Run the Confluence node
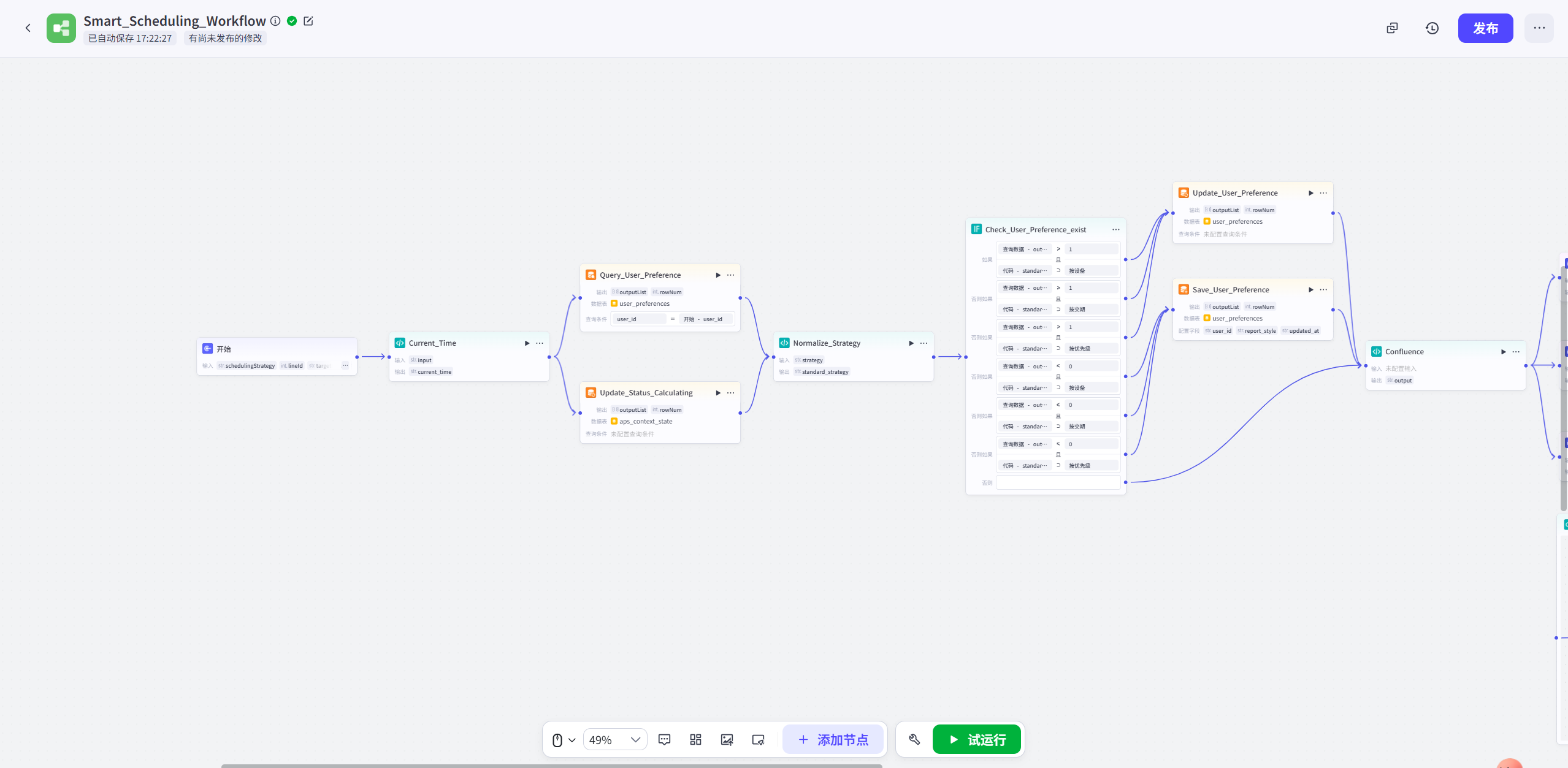1568x768 pixels. click(x=1504, y=352)
